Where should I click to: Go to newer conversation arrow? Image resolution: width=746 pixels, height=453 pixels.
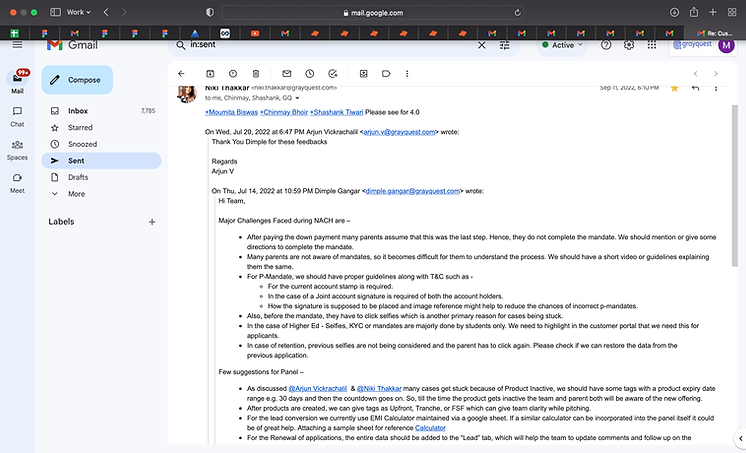tap(696, 74)
